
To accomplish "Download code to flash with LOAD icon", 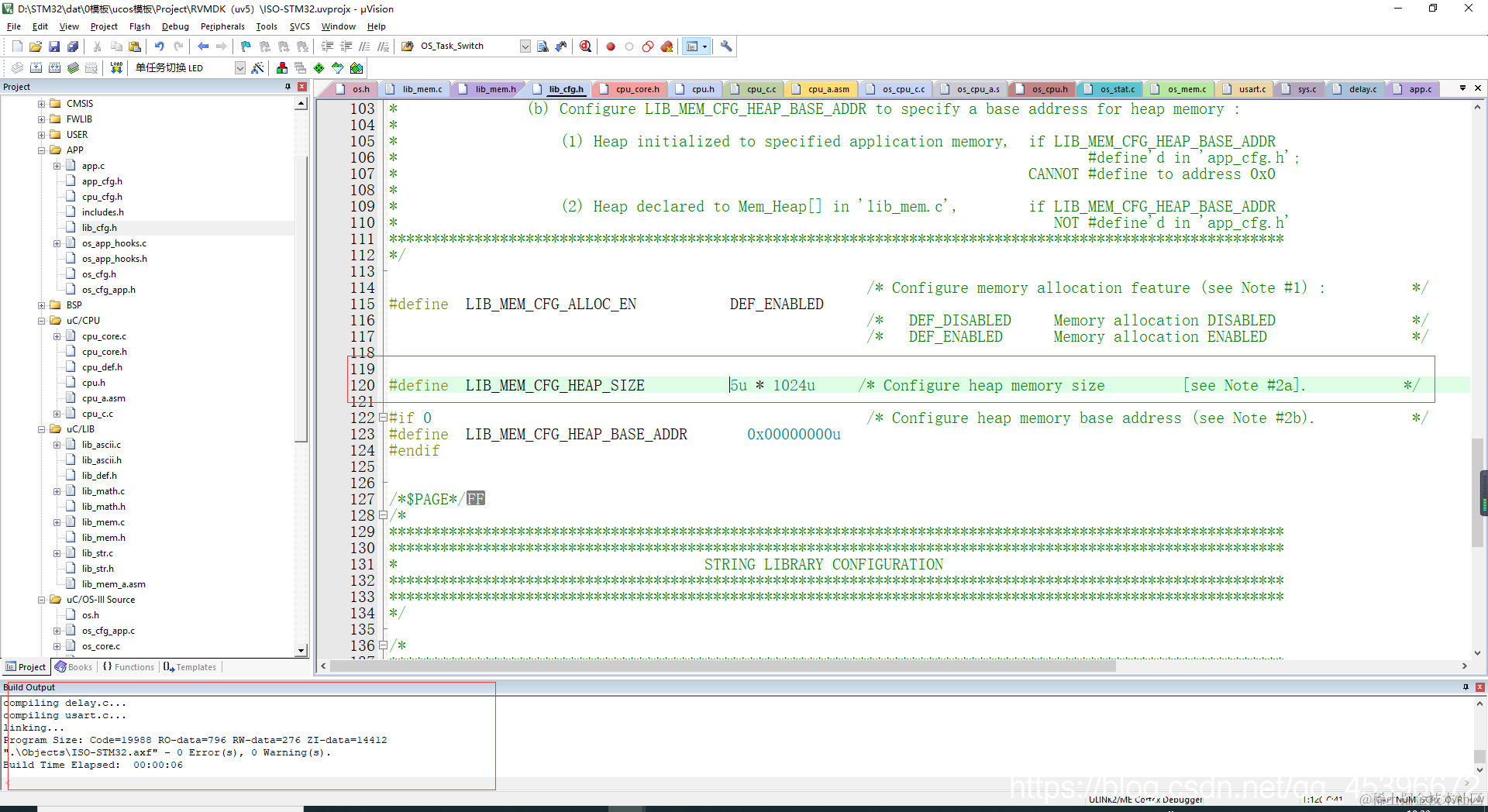I will click(x=116, y=68).
